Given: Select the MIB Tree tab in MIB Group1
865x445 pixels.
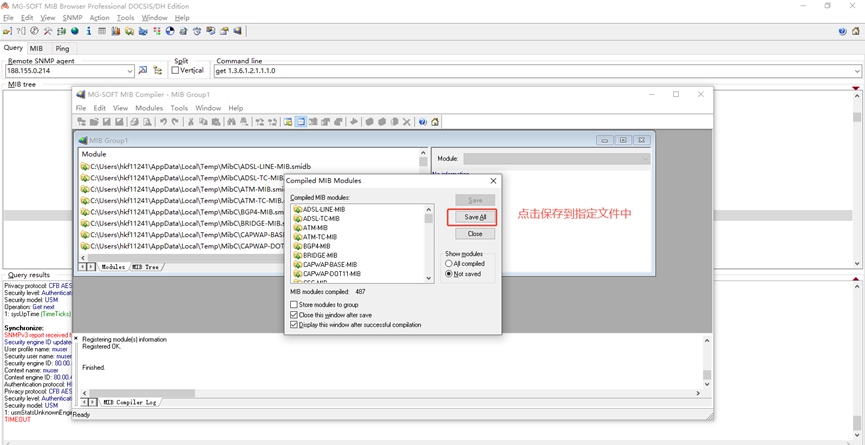Looking at the screenshot, I should click(x=145, y=267).
